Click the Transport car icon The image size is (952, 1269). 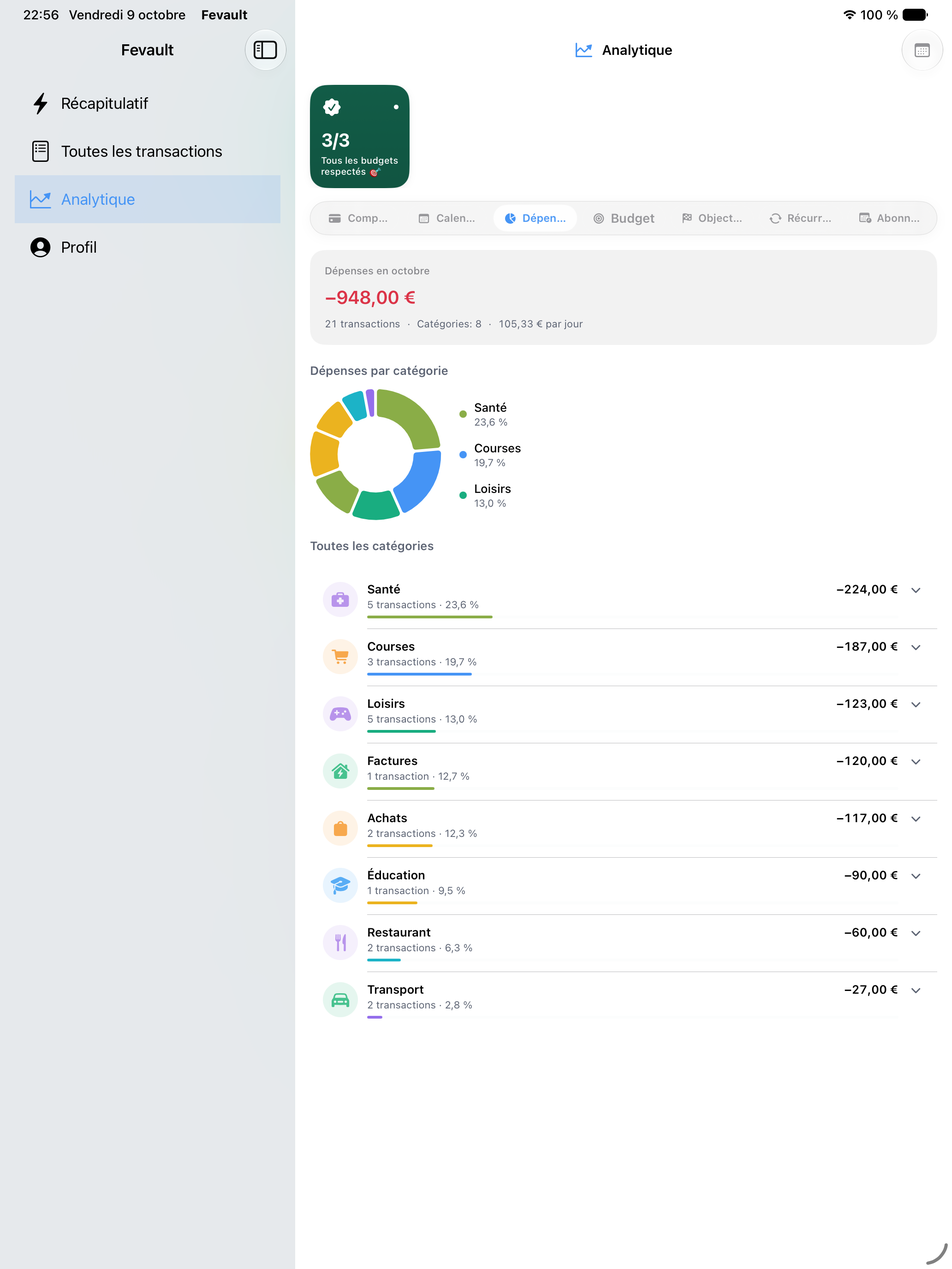pos(340,999)
